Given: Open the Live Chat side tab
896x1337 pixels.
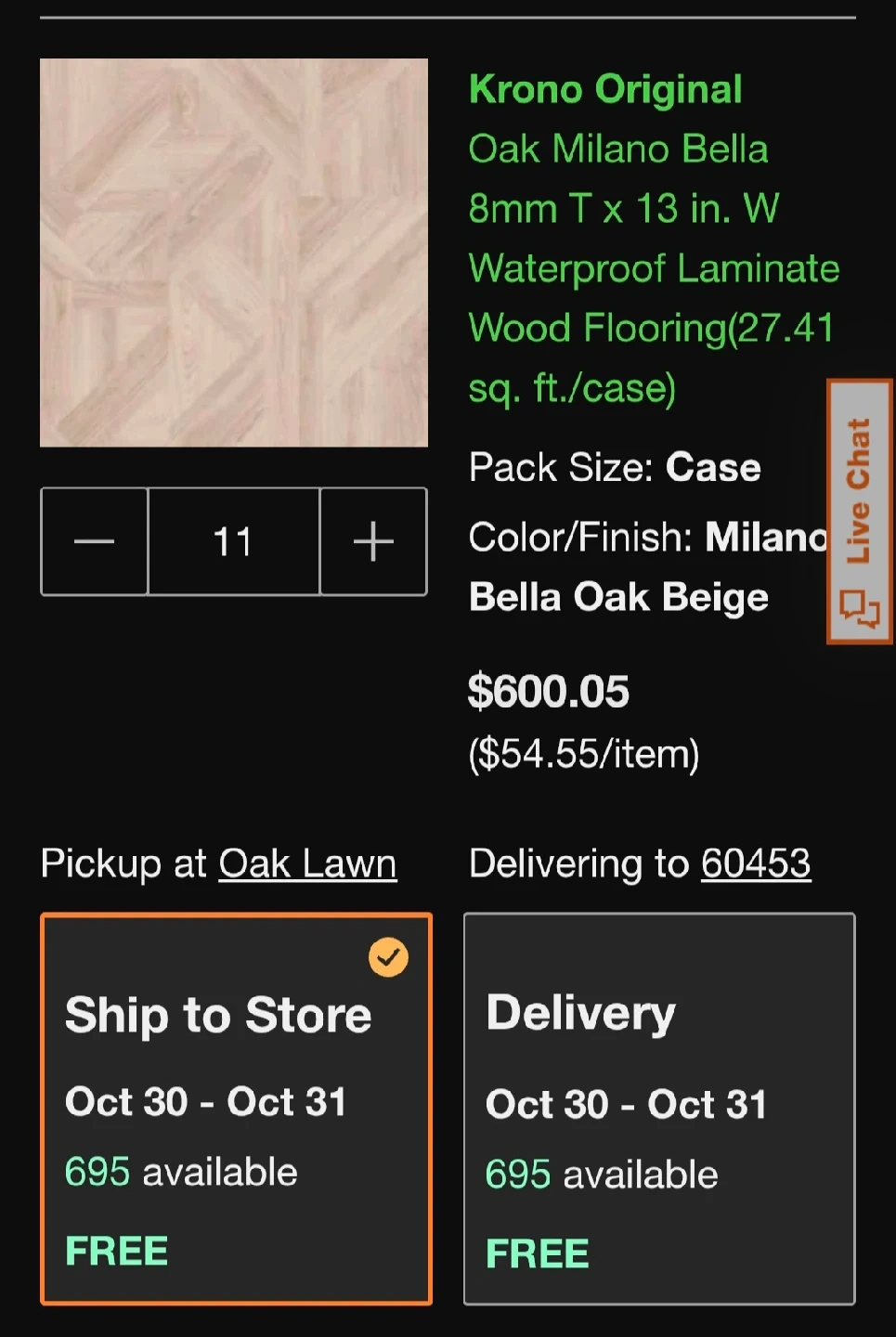Looking at the screenshot, I should [859, 511].
